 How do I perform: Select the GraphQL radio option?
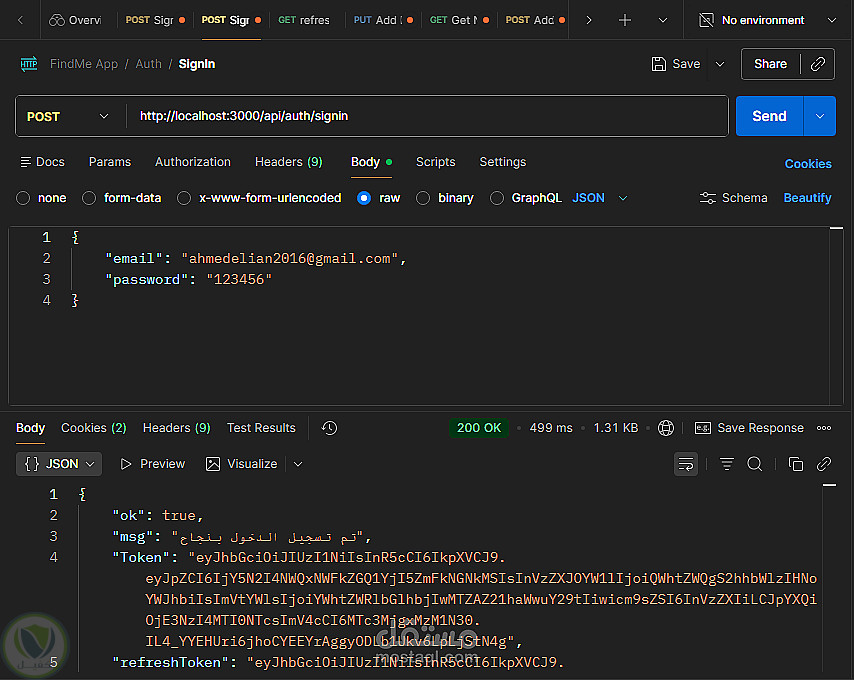pos(497,198)
